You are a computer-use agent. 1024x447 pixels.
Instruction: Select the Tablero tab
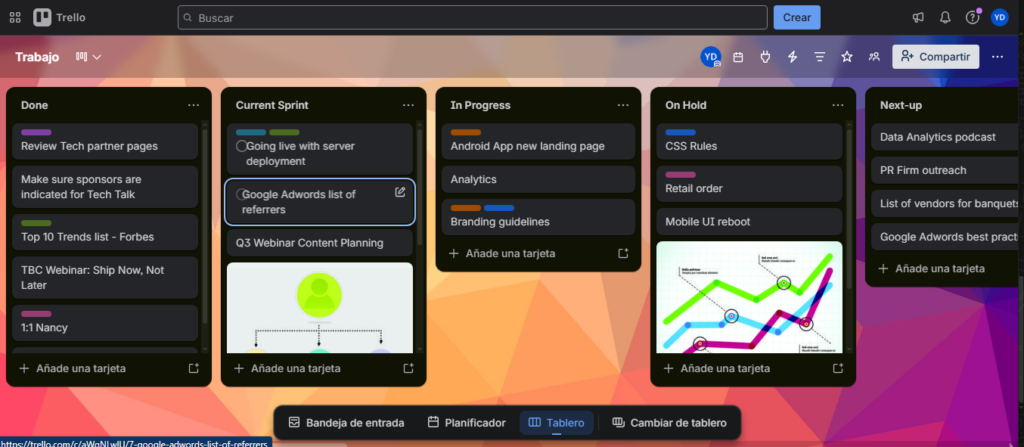556,423
